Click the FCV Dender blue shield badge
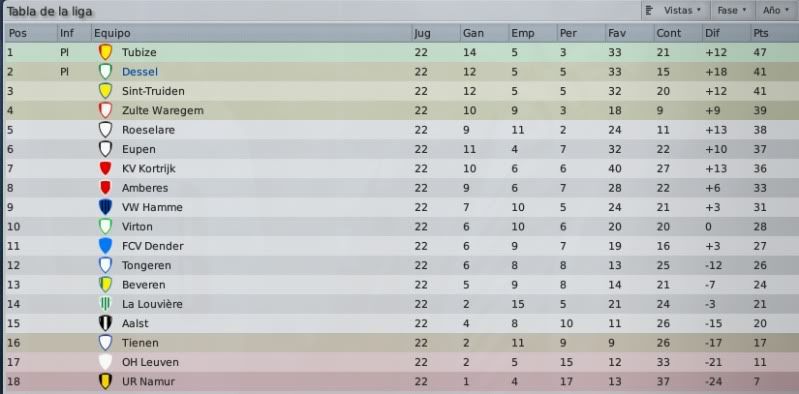Viewport: 799px width, 394px height. point(105,246)
